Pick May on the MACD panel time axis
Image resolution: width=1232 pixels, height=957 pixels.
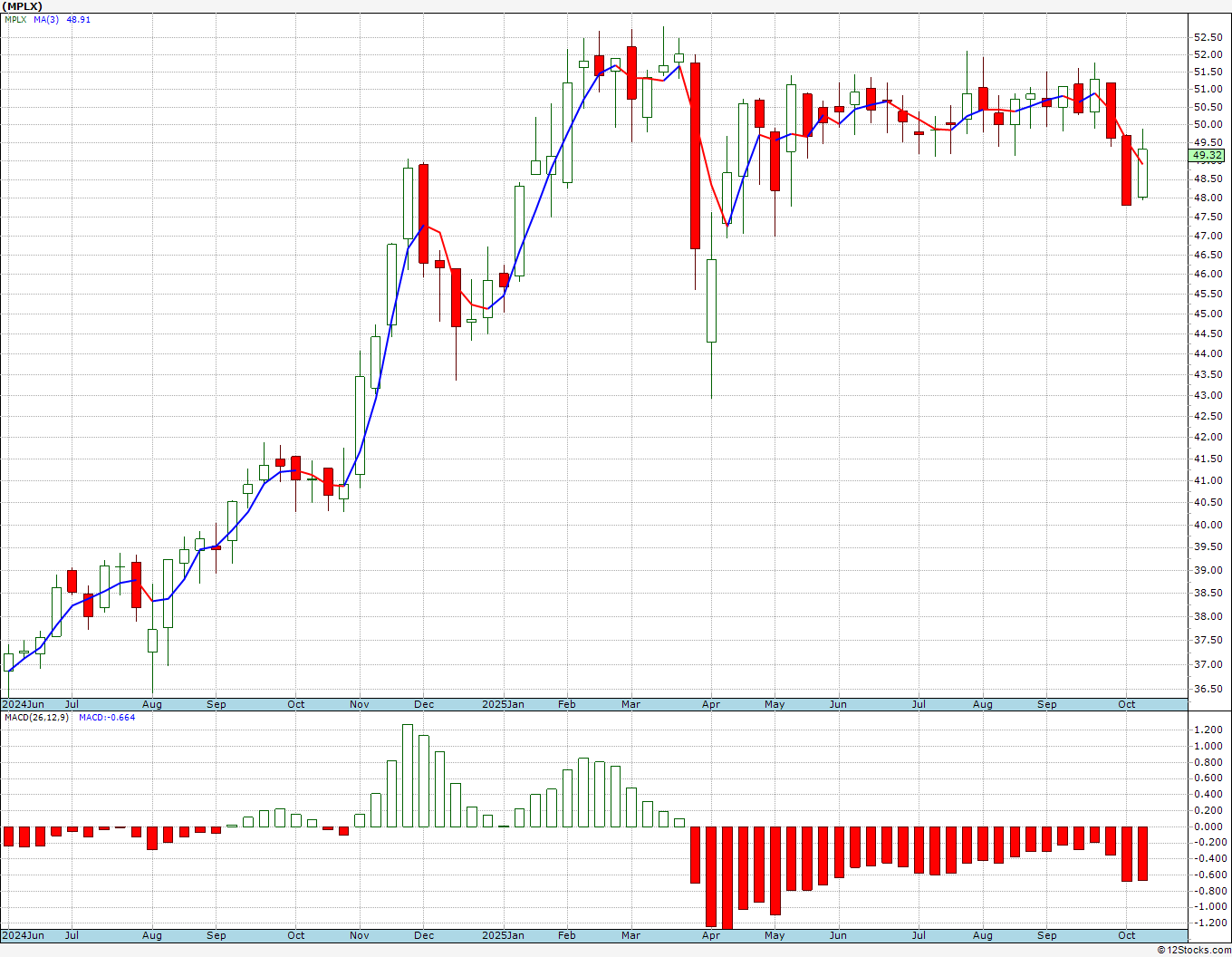tap(775, 935)
